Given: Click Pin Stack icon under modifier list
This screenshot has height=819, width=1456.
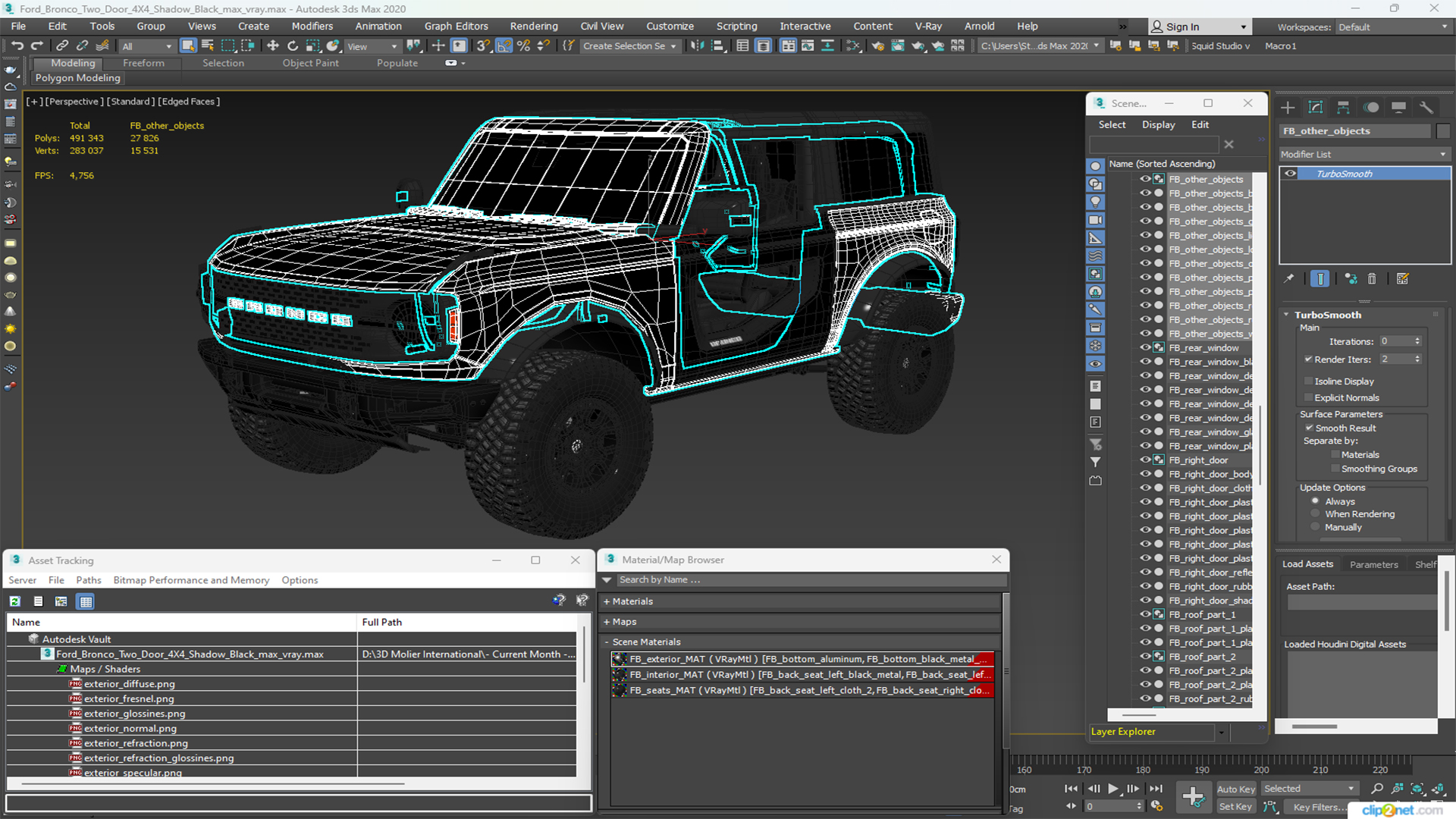Looking at the screenshot, I should (x=1288, y=279).
